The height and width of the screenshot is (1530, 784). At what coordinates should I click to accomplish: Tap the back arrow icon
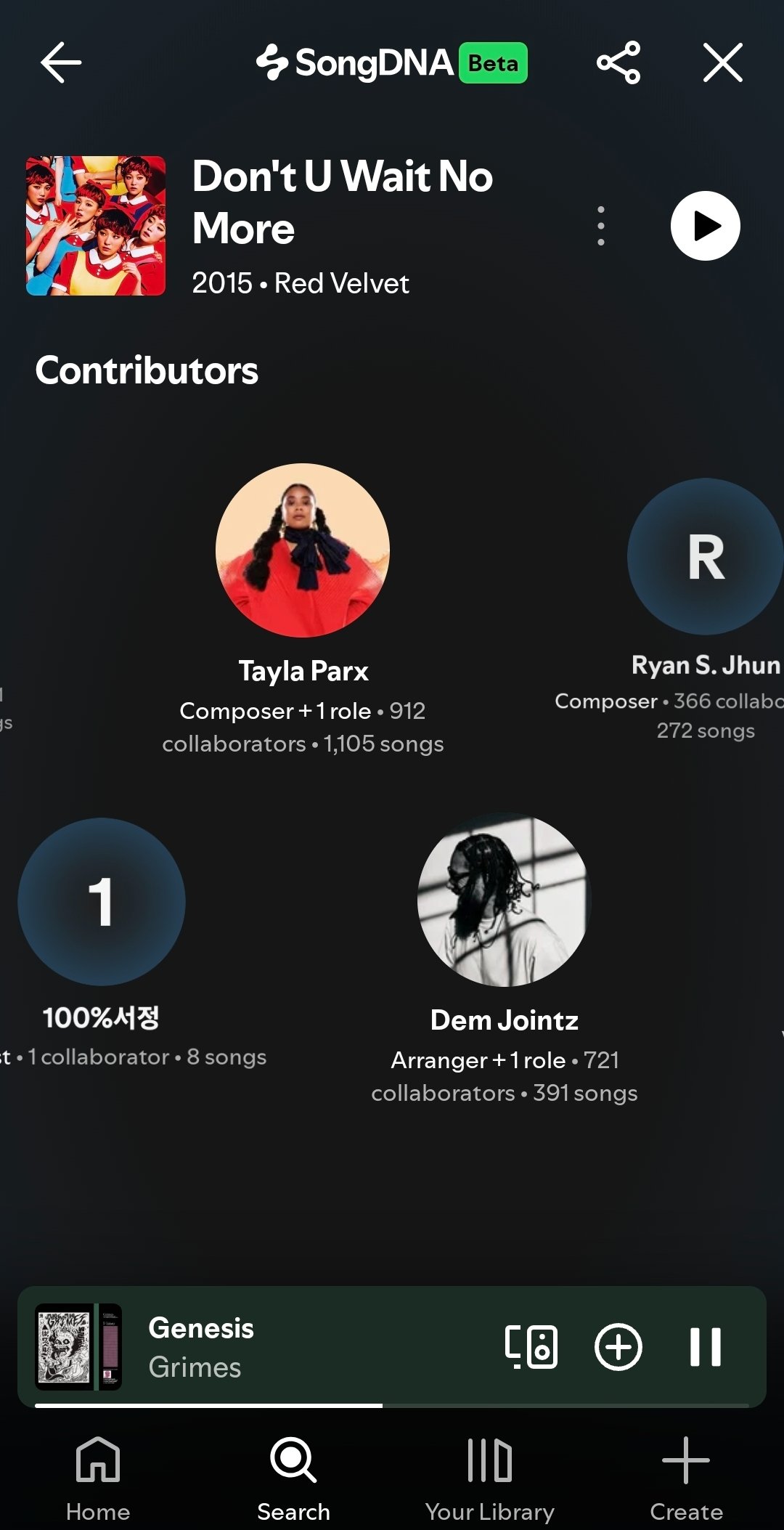point(61,62)
